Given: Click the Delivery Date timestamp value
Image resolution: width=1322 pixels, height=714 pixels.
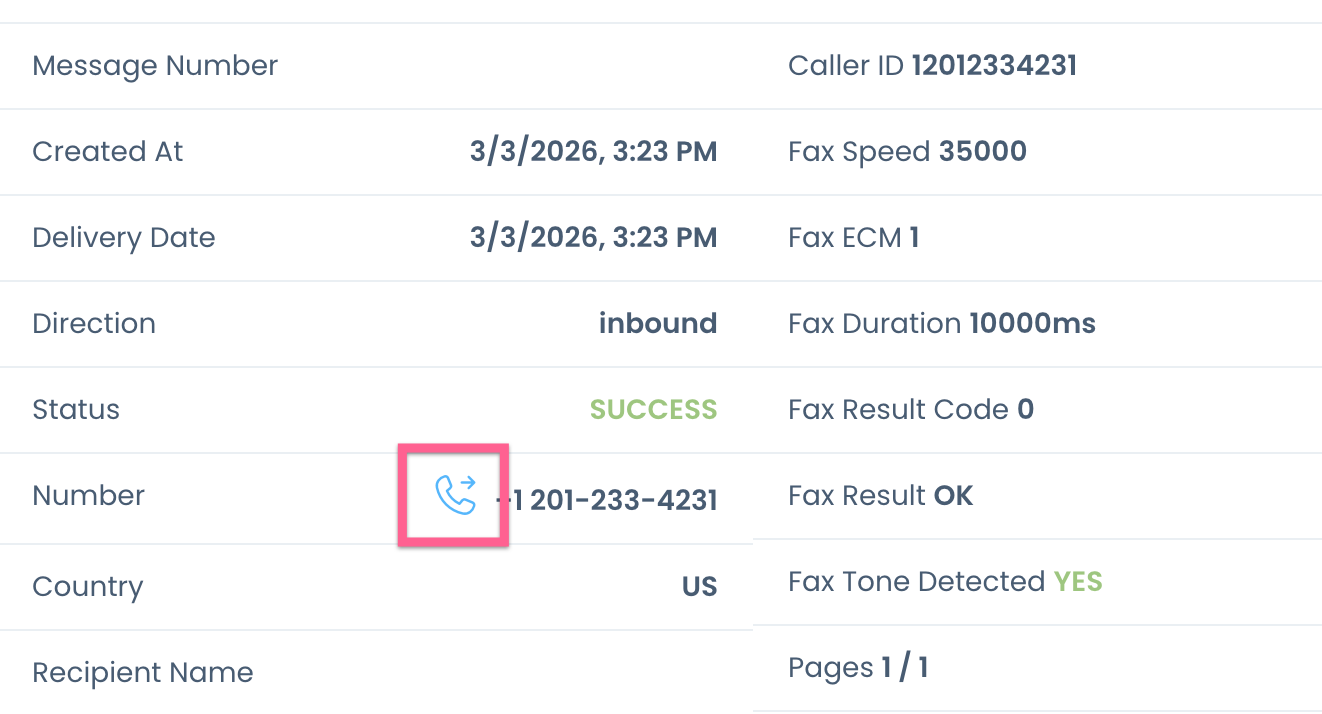Looking at the screenshot, I should [593, 238].
